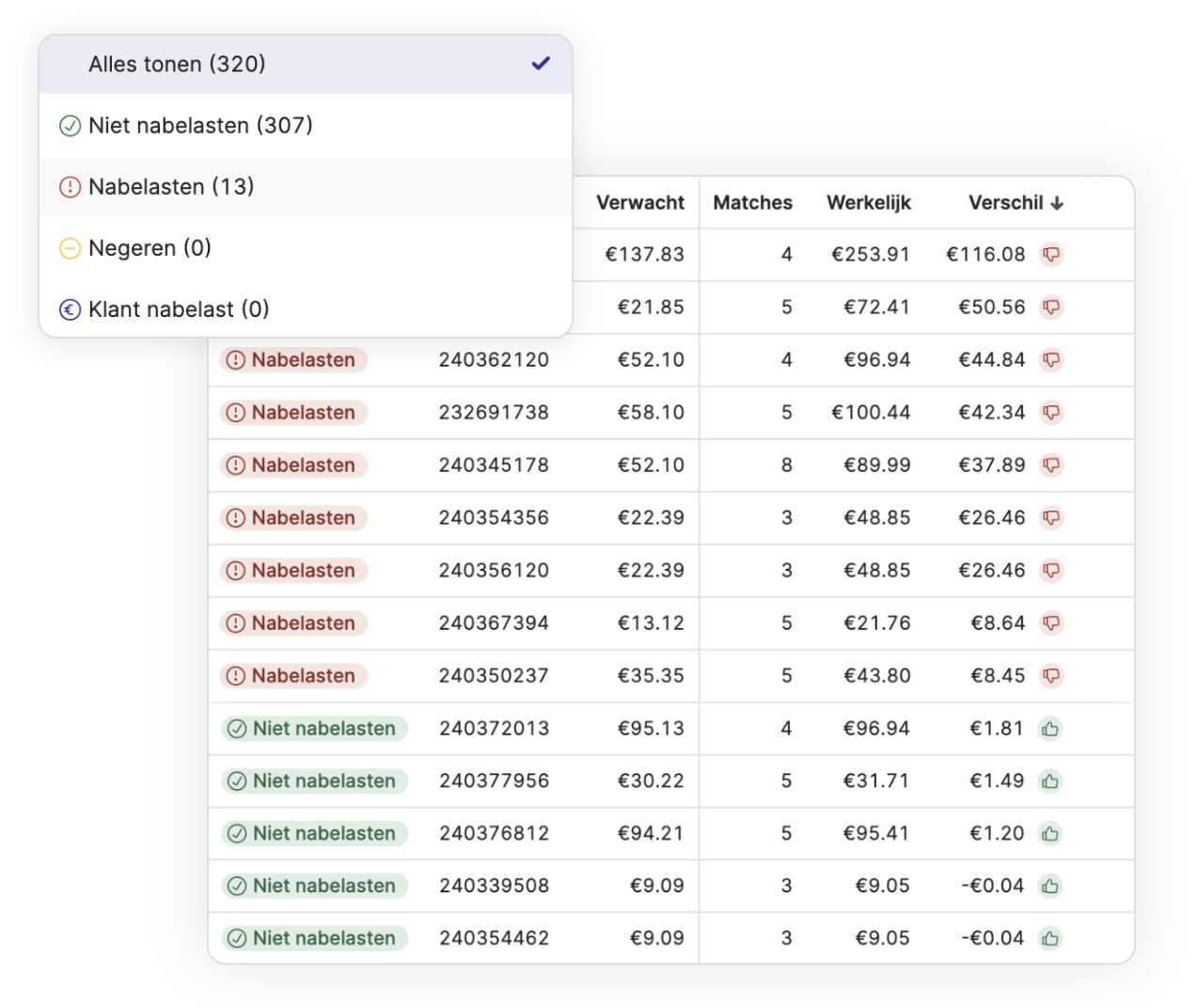
Task: Click the Werkelijk column header
Action: (869, 203)
